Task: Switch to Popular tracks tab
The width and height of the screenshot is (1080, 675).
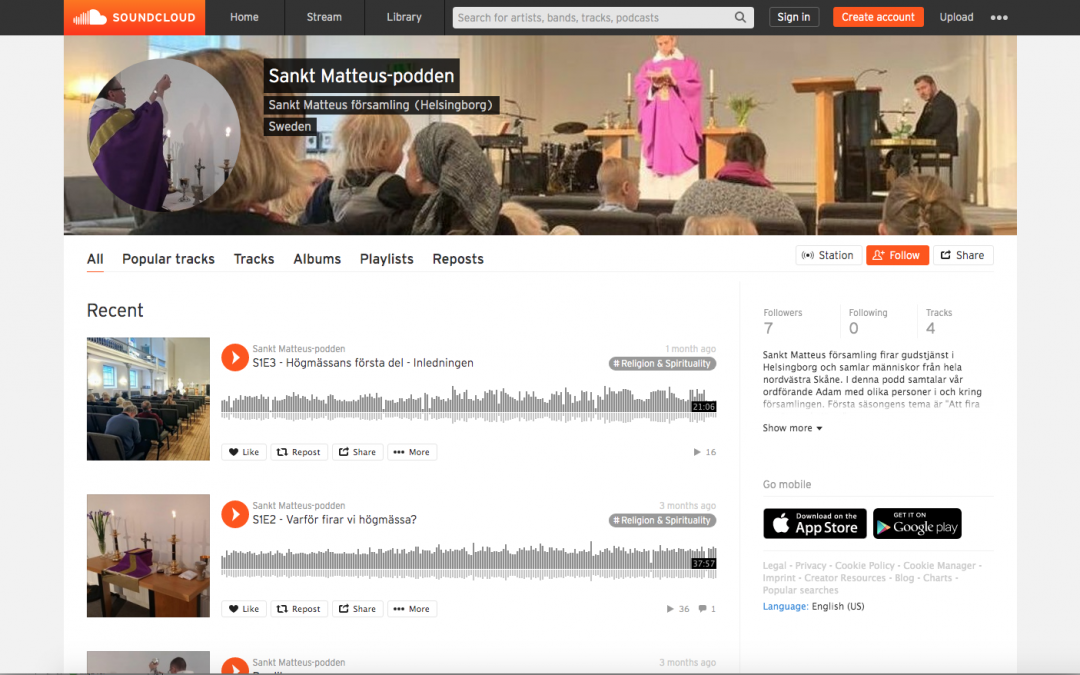Action: [x=168, y=259]
